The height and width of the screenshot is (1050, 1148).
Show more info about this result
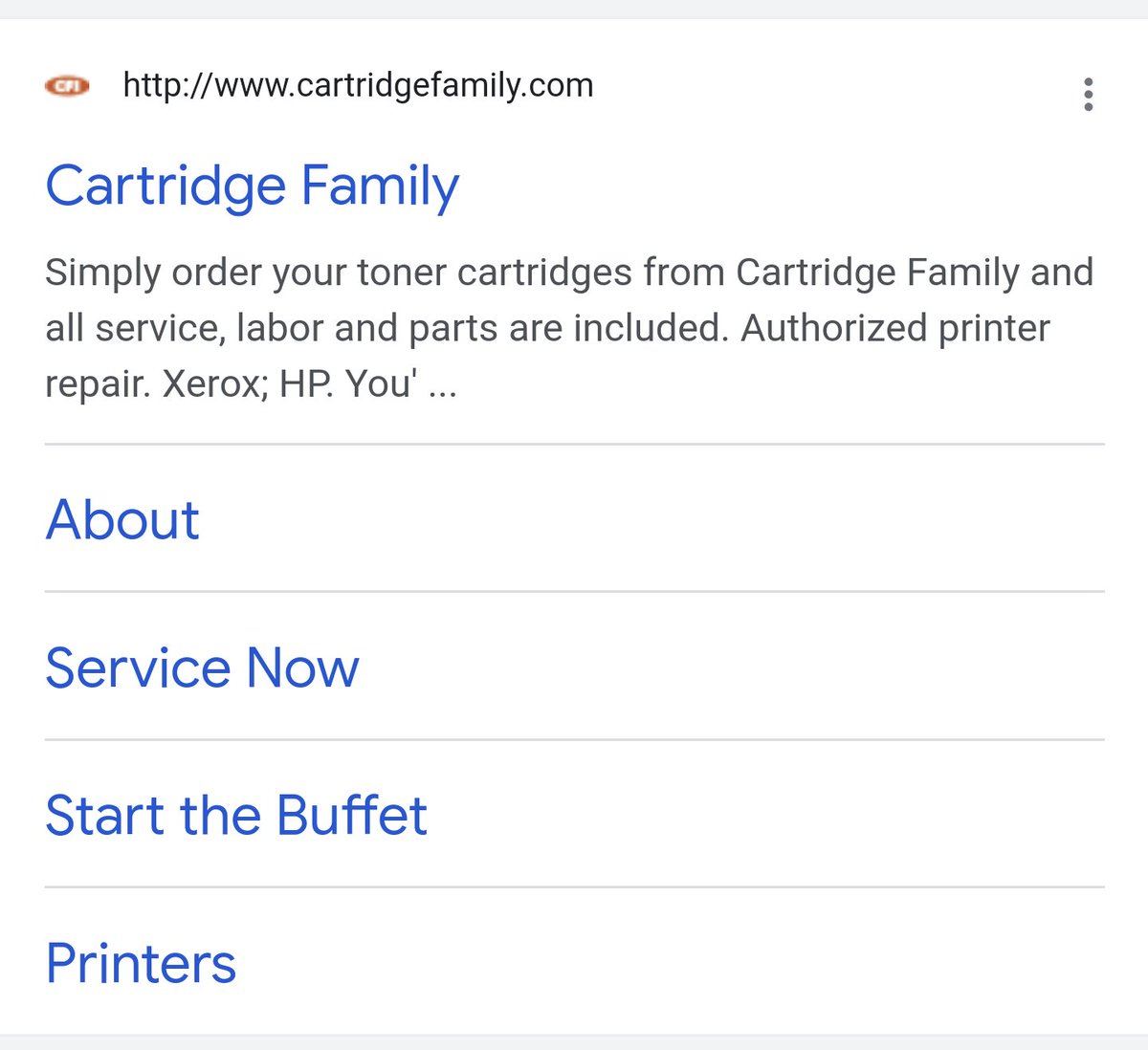point(1088,95)
